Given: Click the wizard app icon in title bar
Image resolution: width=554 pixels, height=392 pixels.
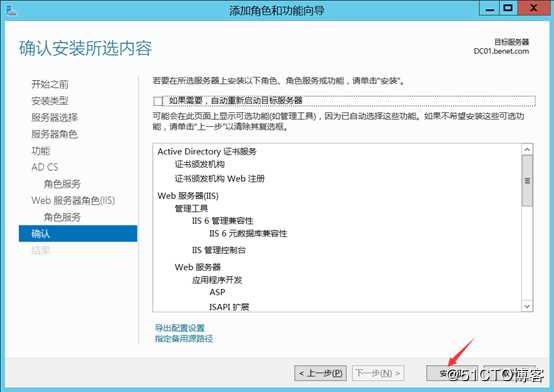Looking at the screenshot, I should (x=11, y=10).
